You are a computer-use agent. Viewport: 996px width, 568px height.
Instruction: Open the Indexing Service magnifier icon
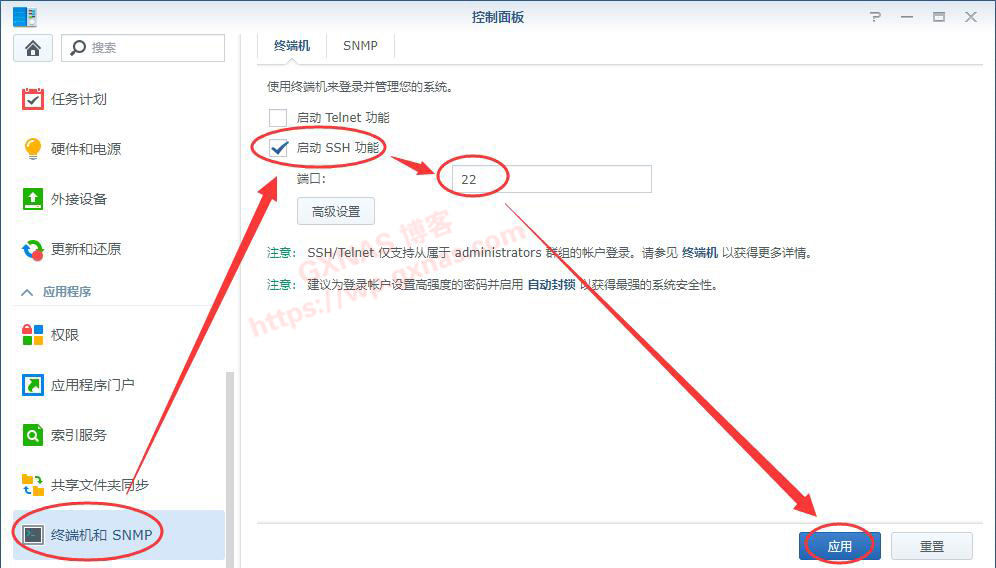[32, 435]
